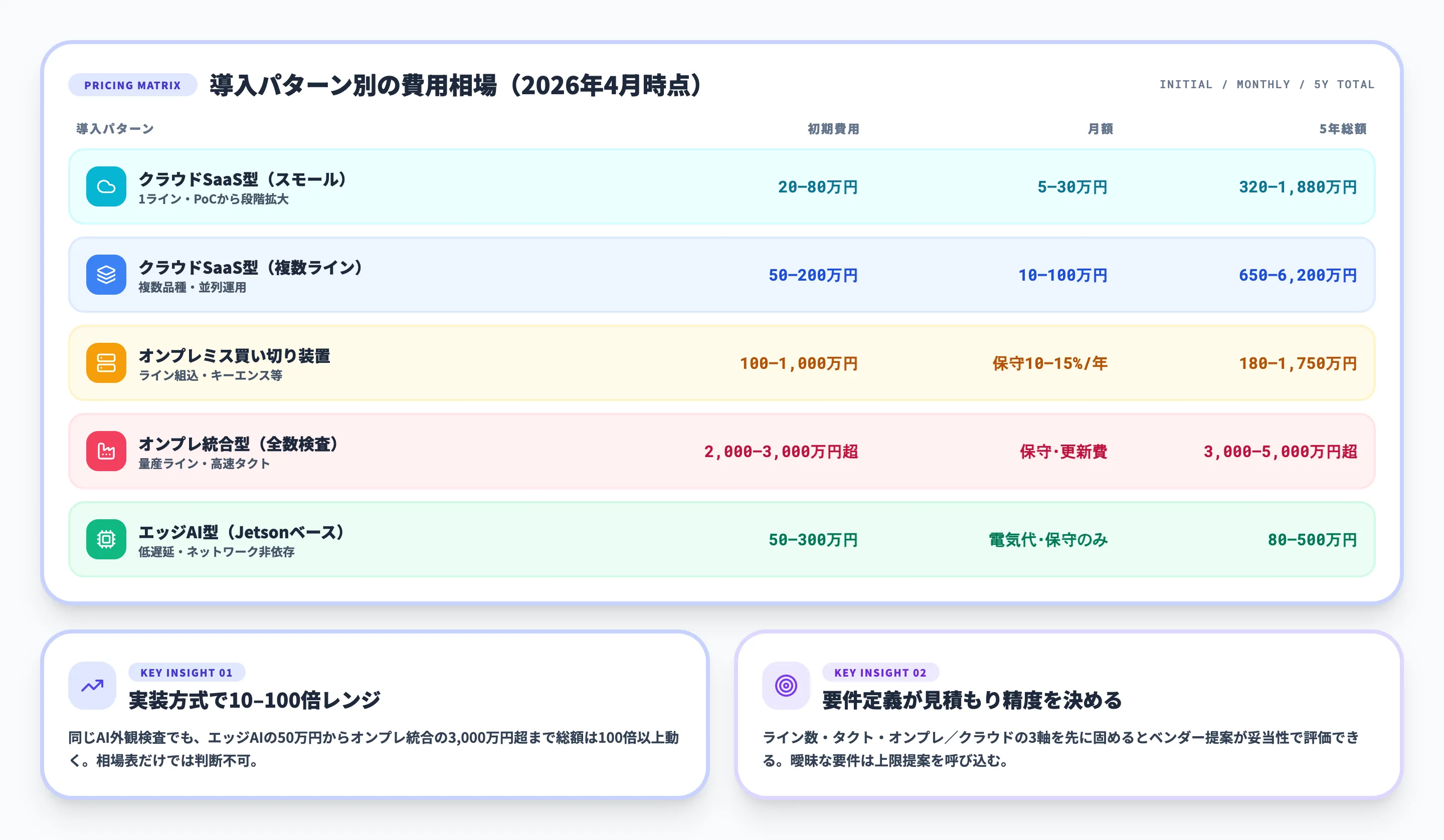1444x840 pixels.
Task: Click the layers icon for クラウドSaaS型（複数ライン）
Action: [x=106, y=275]
